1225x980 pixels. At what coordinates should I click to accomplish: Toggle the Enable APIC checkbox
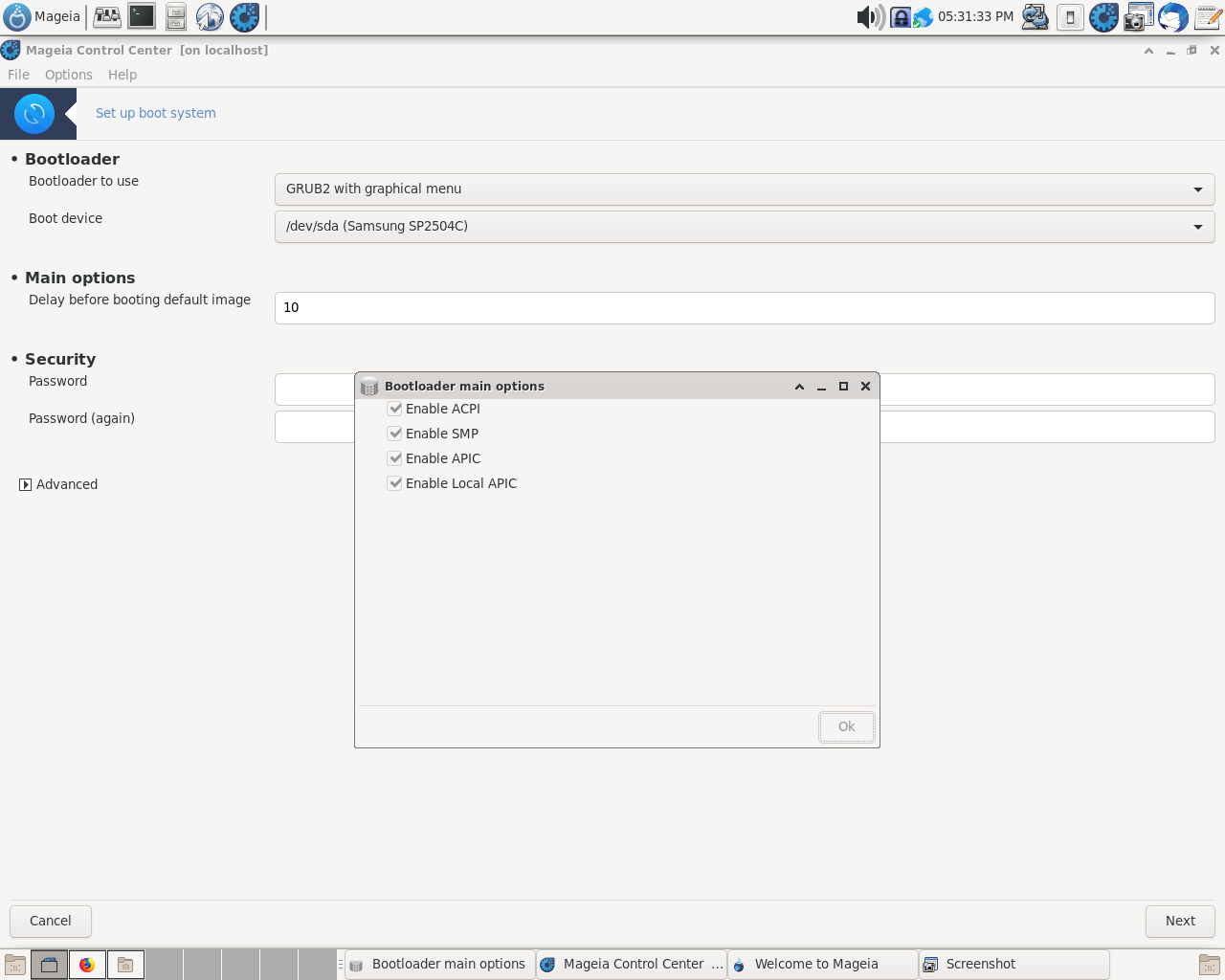click(x=394, y=457)
